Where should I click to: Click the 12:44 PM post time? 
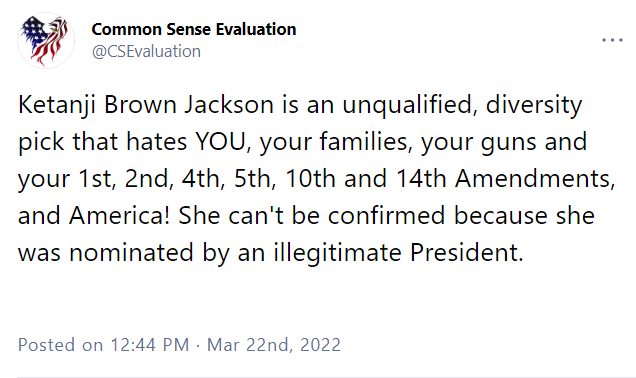point(149,345)
